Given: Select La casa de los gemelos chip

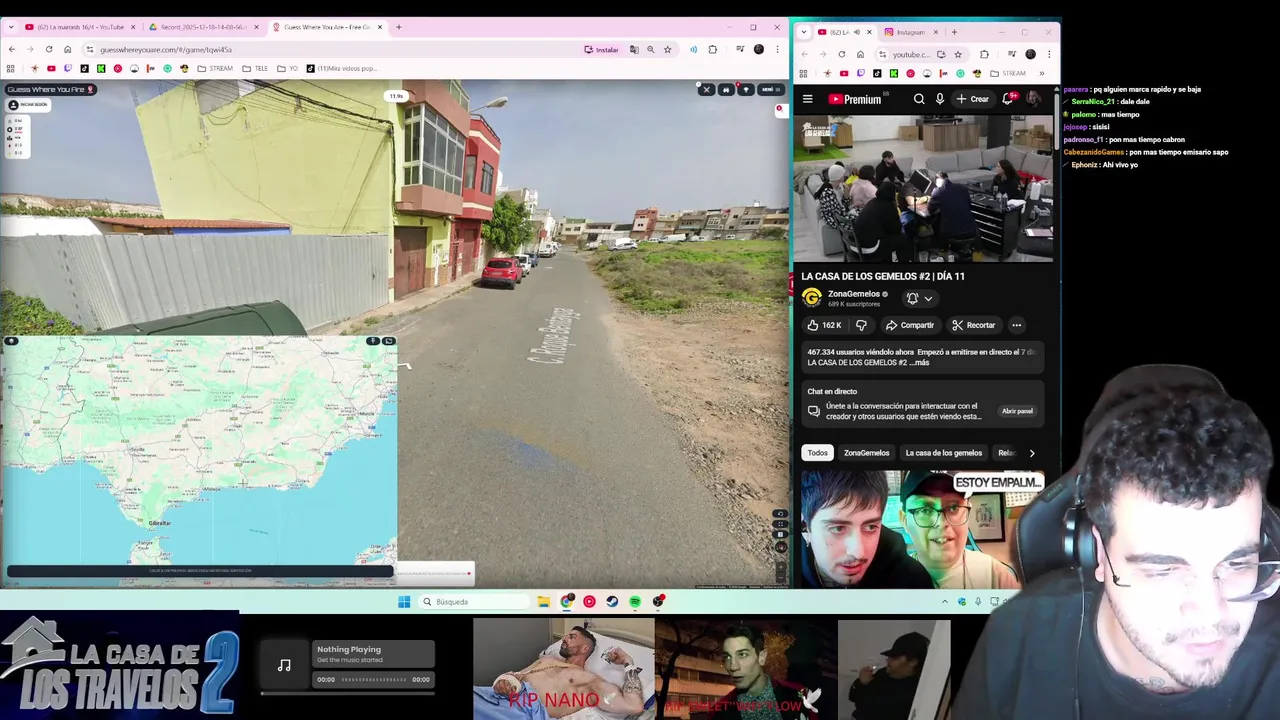Looking at the screenshot, I should (x=943, y=453).
